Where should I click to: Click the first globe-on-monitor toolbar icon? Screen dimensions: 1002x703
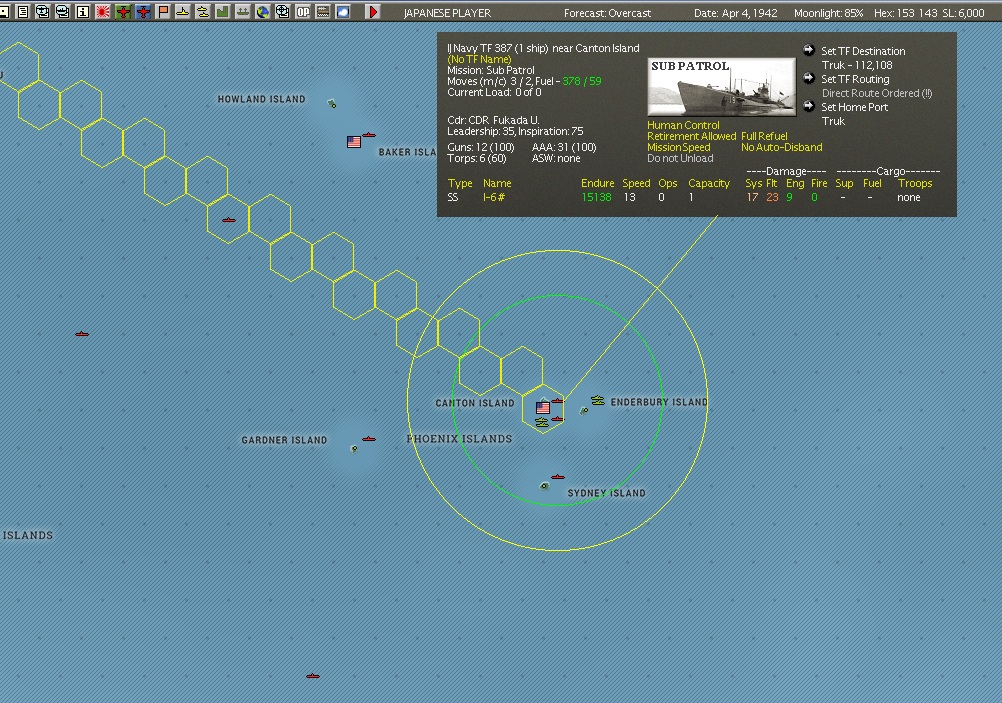[x=42, y=12]
